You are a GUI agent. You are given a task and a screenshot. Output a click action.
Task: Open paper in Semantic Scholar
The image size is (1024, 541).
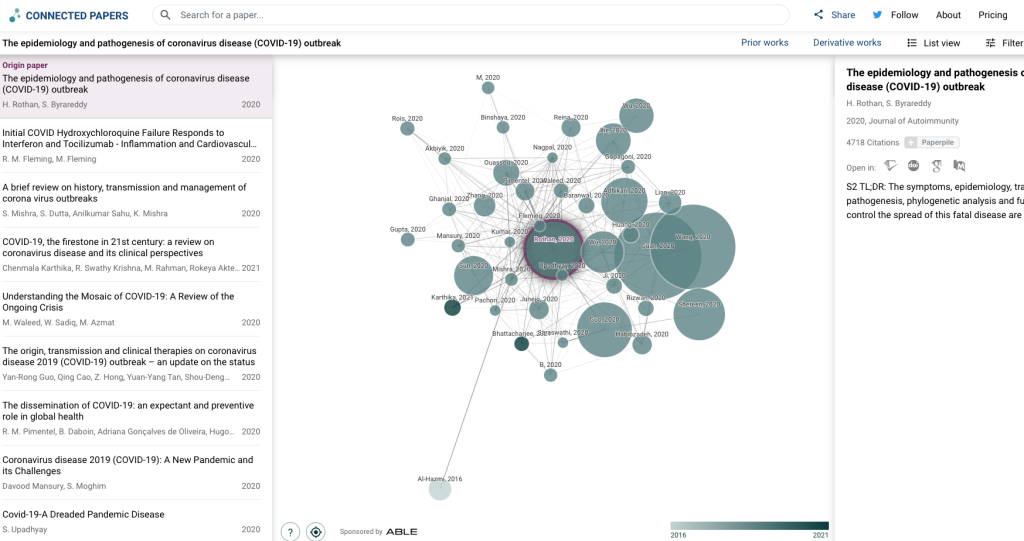click(891, 166)
